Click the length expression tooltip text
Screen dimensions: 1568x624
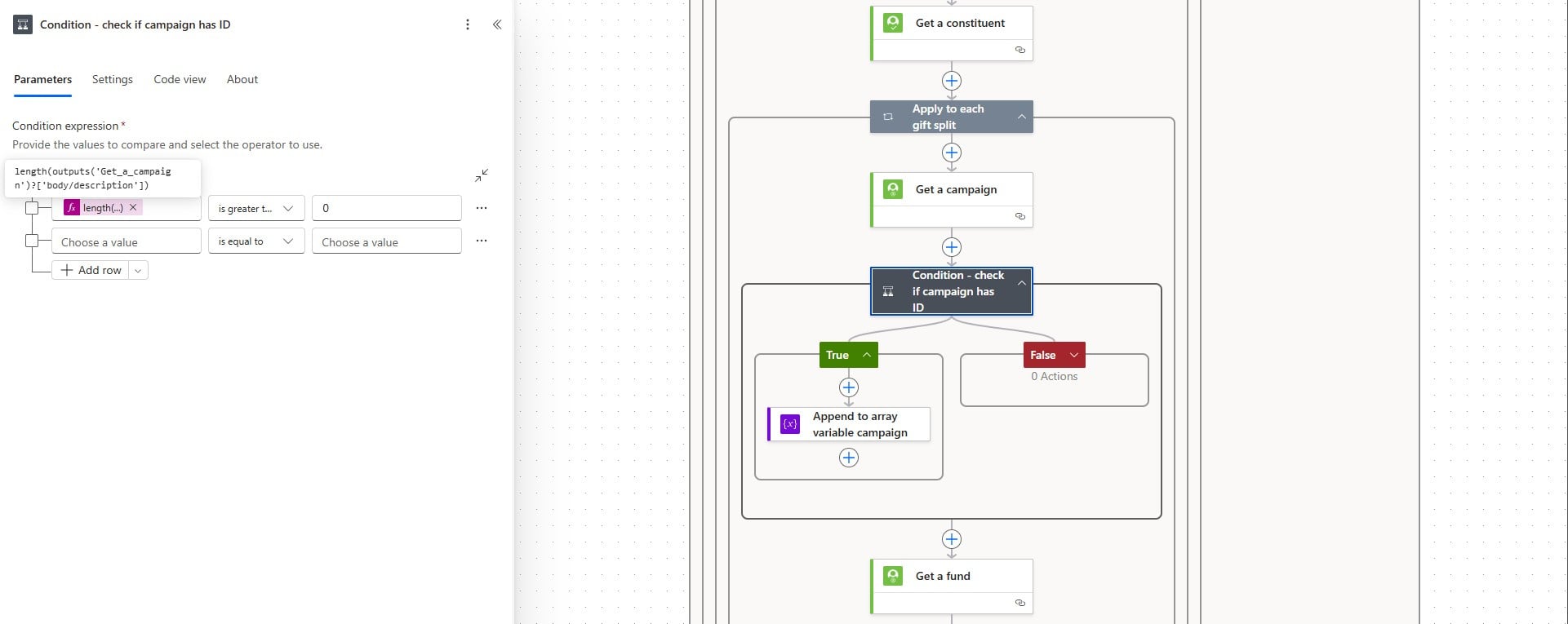[x=93, y=178]
